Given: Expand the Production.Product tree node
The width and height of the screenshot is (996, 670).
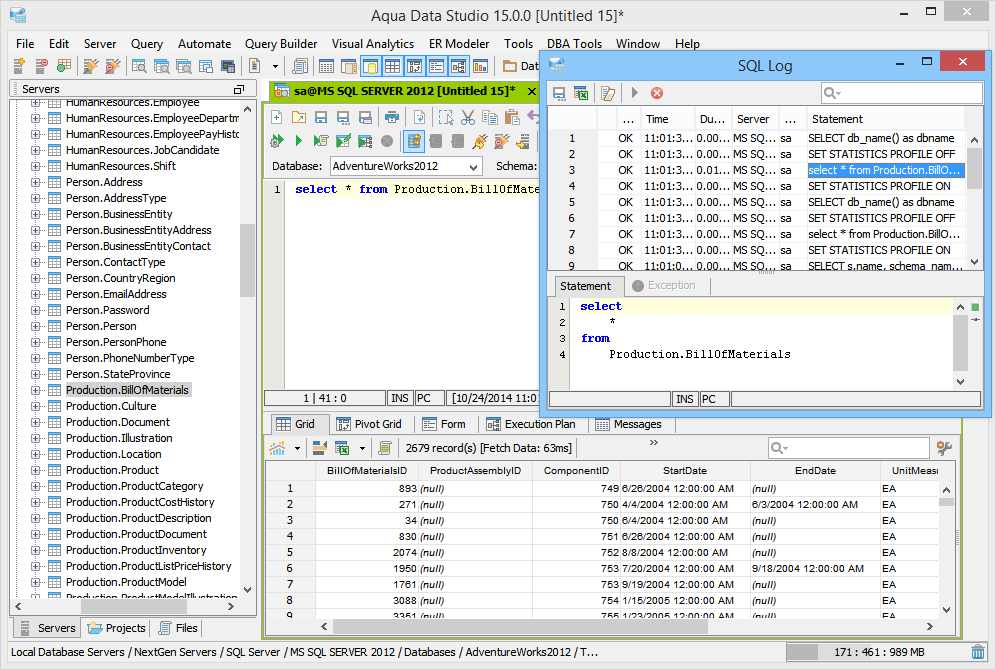Looking at the screenshot, I should [36, 470].
